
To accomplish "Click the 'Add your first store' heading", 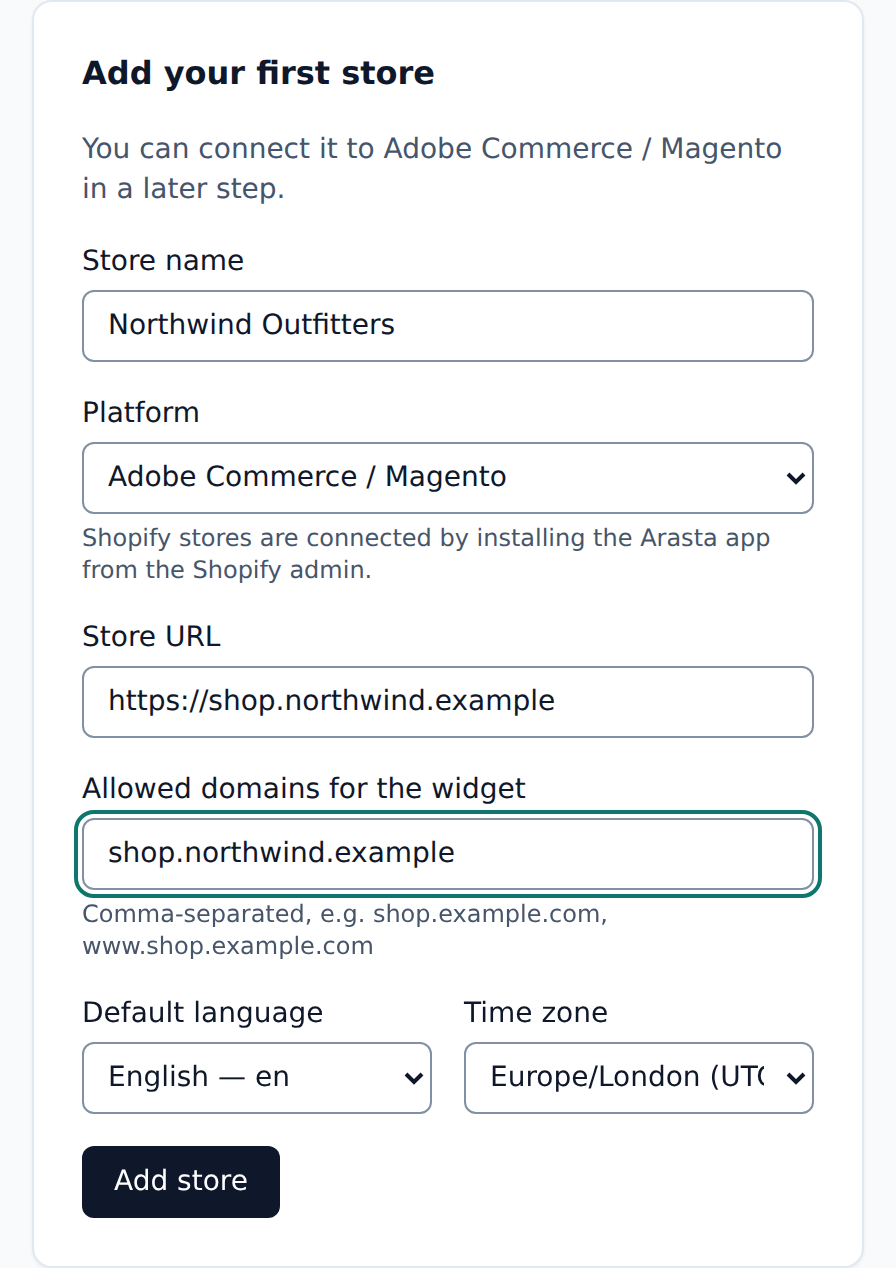I will 258,73.
